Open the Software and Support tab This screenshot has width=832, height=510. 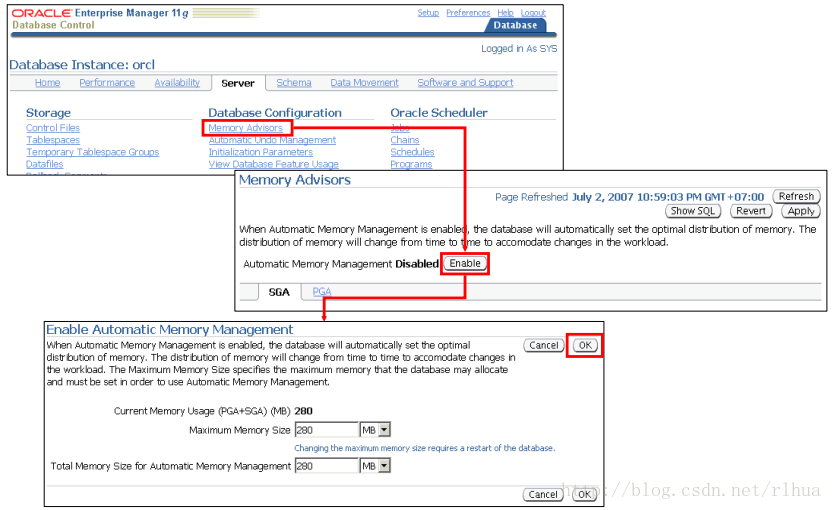465,83
